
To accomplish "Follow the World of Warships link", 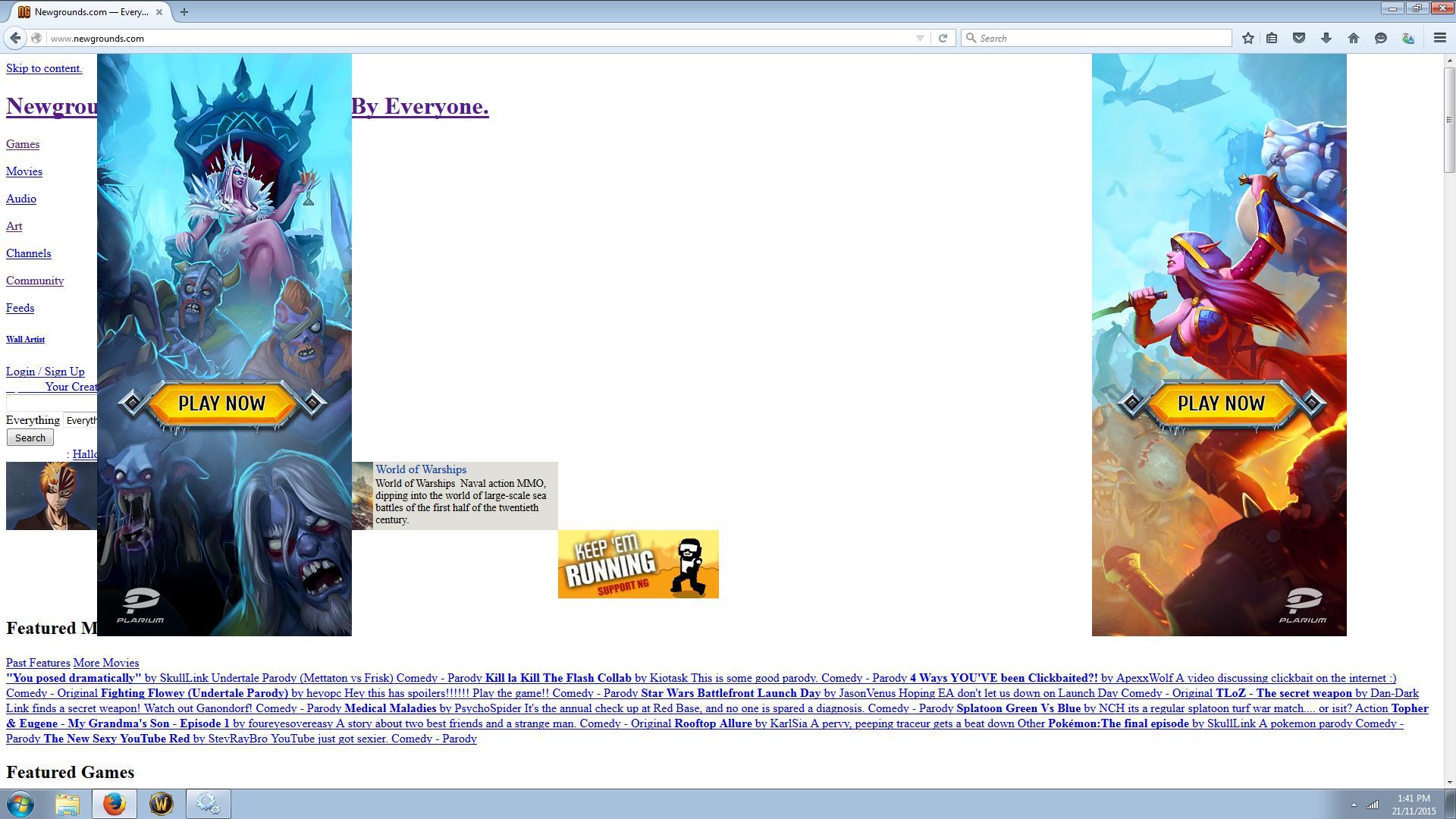I will coord(422,469).
